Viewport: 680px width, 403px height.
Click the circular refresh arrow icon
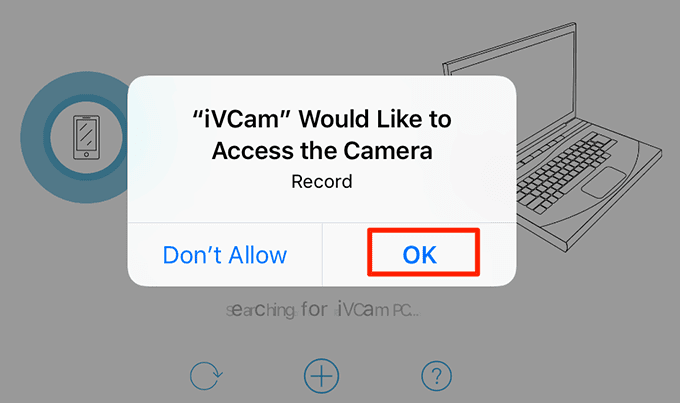pyautogui.click(x=206, y=376)
